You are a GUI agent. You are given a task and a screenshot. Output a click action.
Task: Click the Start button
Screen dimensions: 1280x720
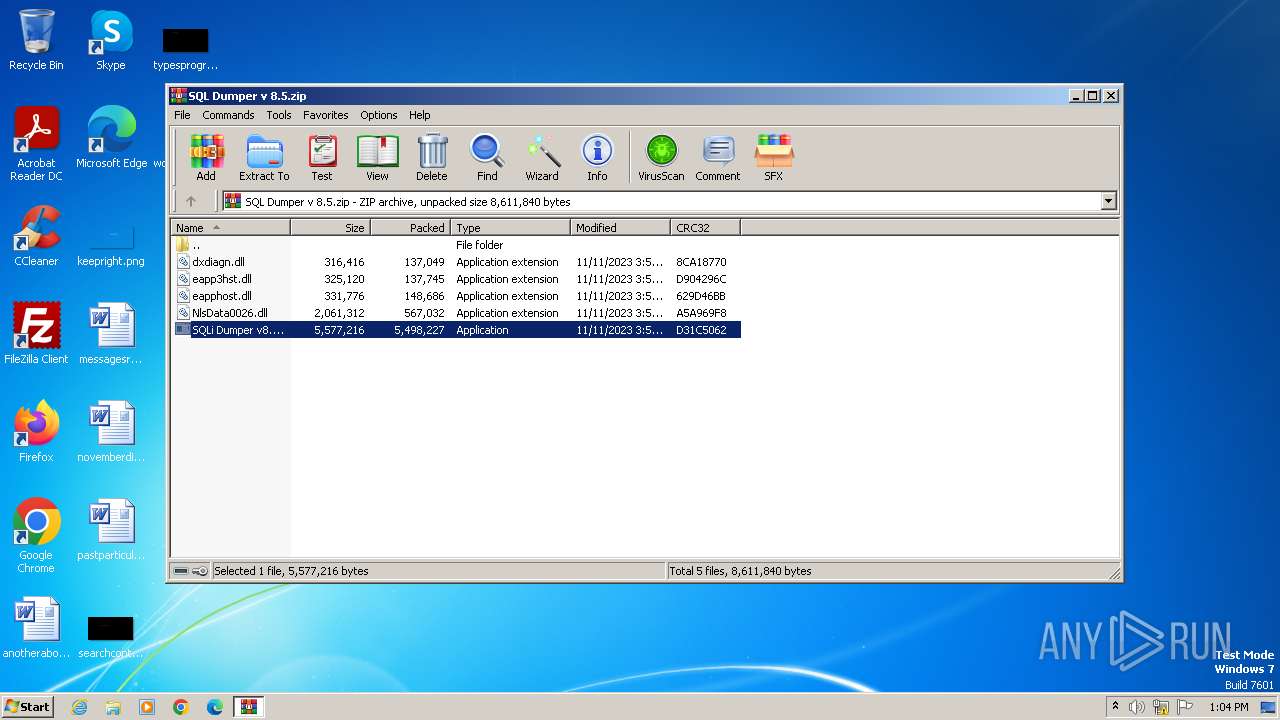(x=28, y=707)
